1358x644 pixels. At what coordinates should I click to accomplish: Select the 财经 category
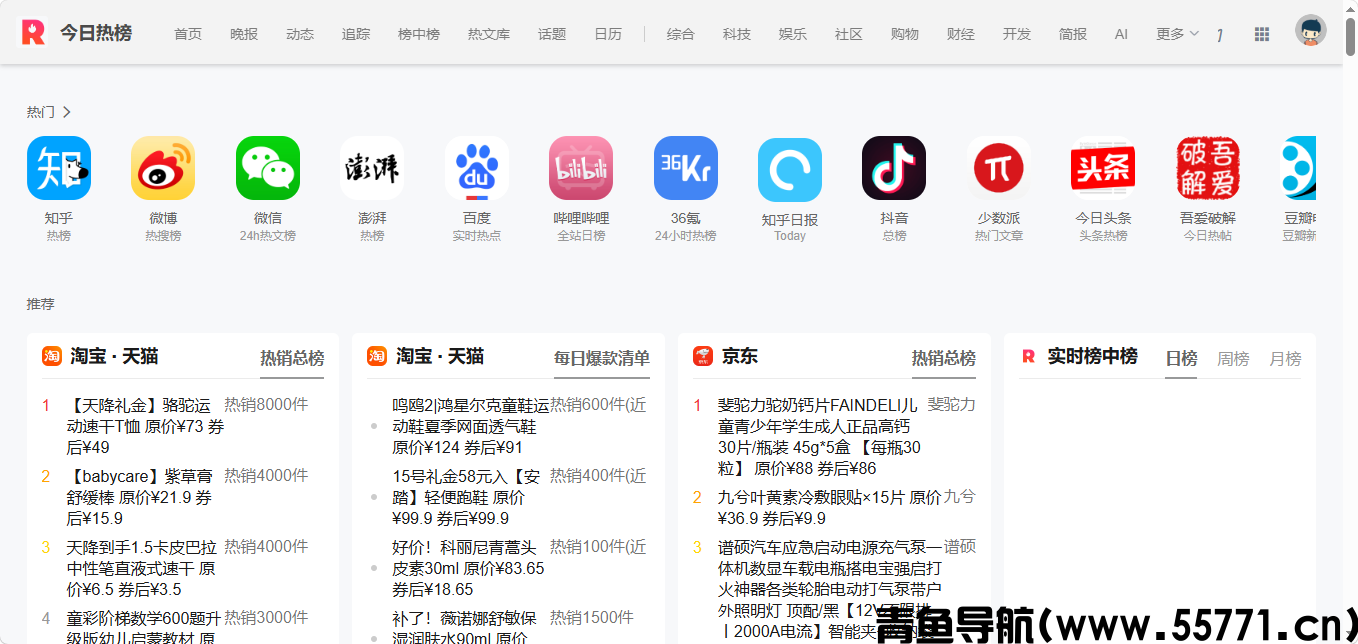point(961,34)
